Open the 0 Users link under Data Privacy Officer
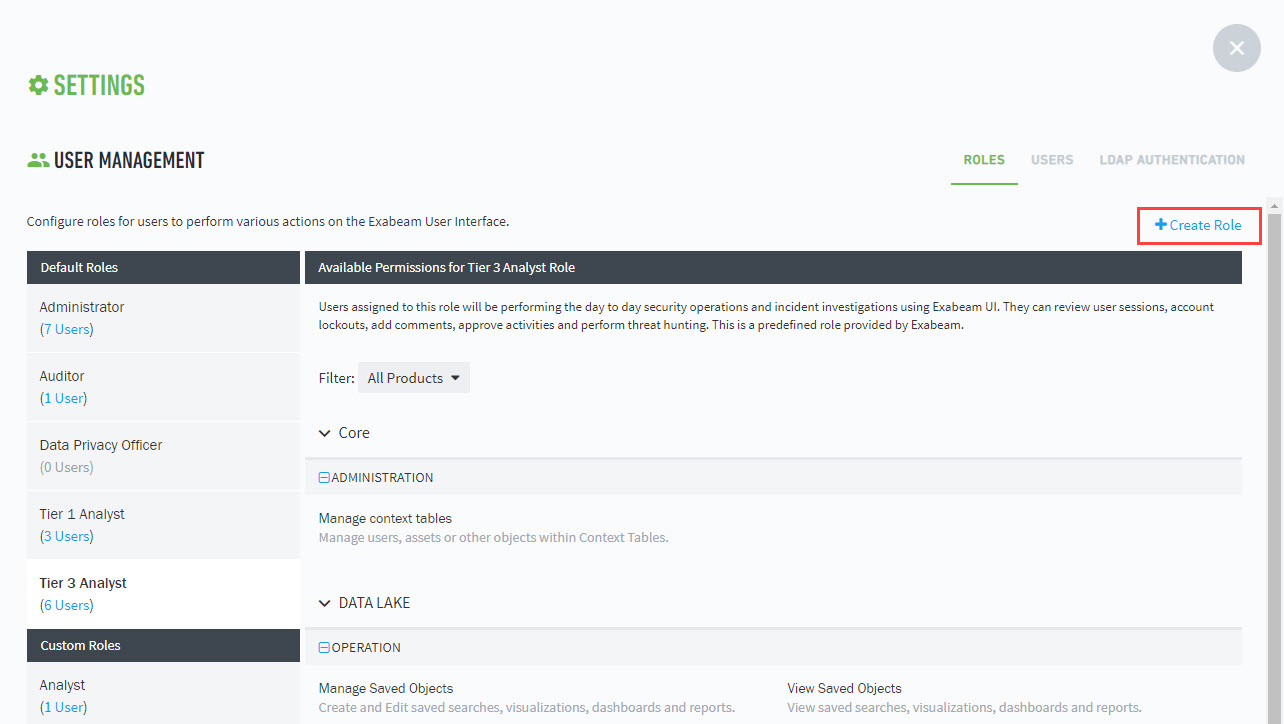Viewport: 1284px width, 724px height. (x=67, y=467)
